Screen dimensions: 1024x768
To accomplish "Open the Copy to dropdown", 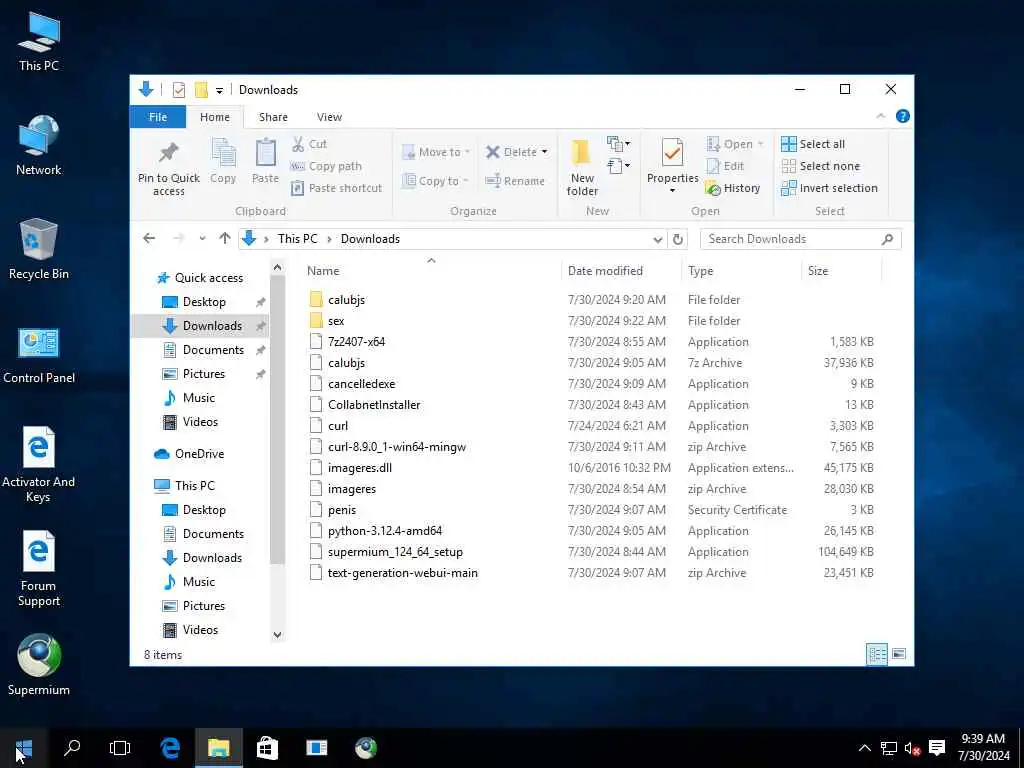I will (436, 181).
